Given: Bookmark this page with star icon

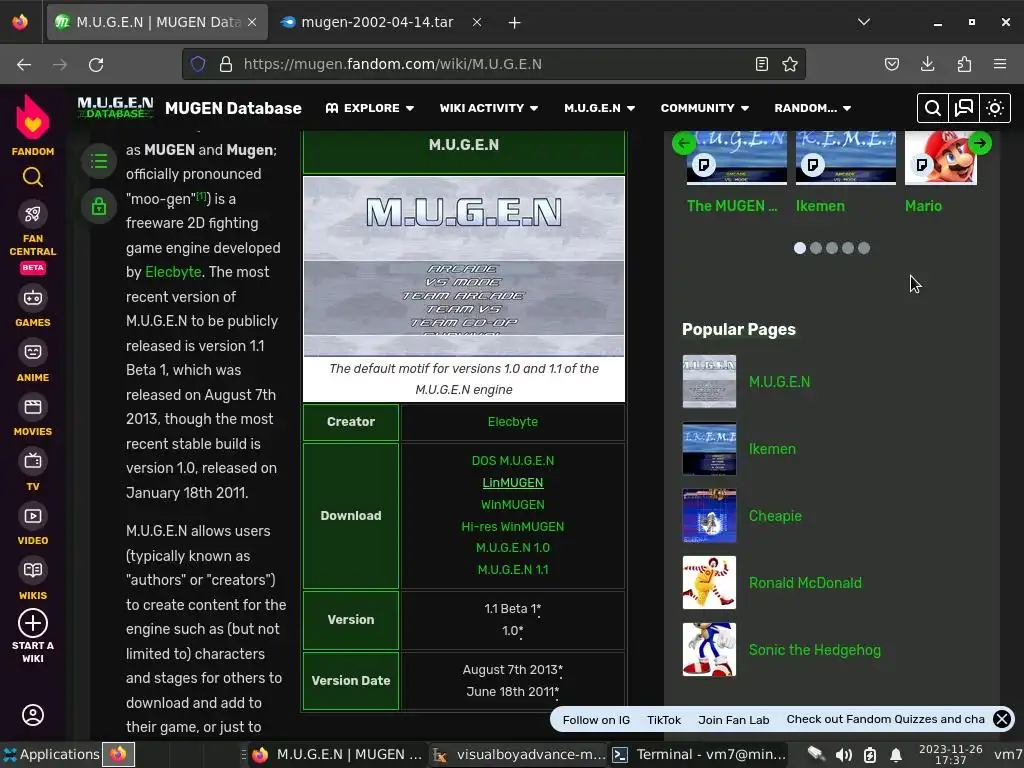Looking at the screenshot, I should pyautogui.click(x=790, y=64).
